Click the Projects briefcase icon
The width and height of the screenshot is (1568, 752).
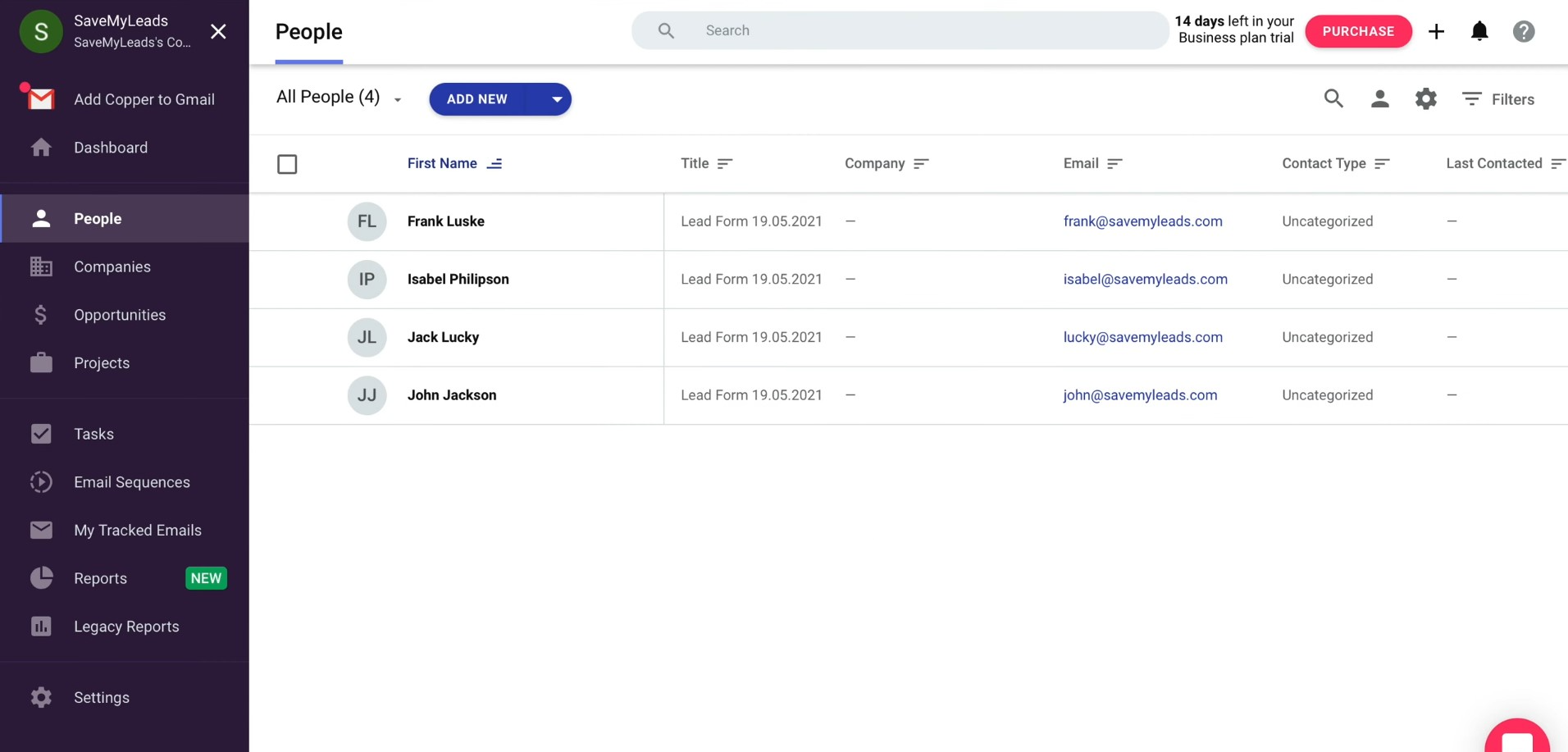coord(41,362)
